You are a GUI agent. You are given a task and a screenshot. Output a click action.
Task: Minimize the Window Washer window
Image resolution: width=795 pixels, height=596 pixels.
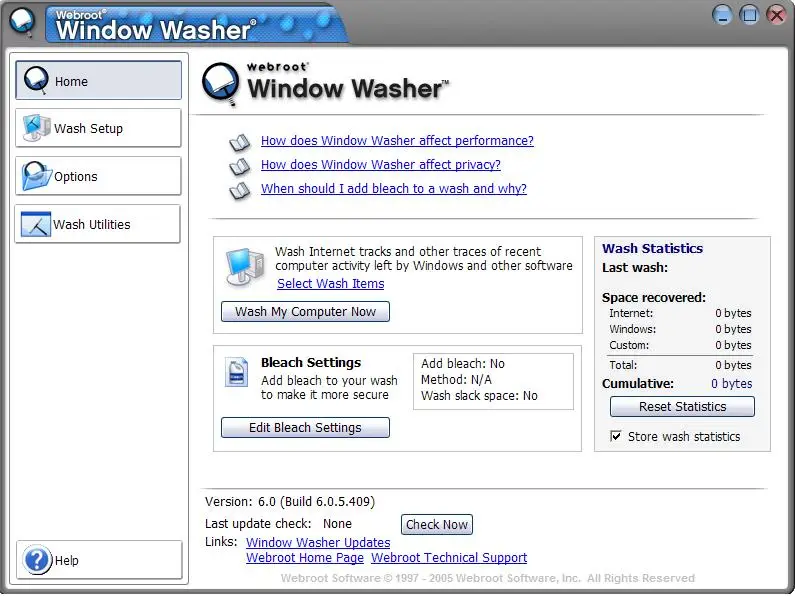coord(722,14)
